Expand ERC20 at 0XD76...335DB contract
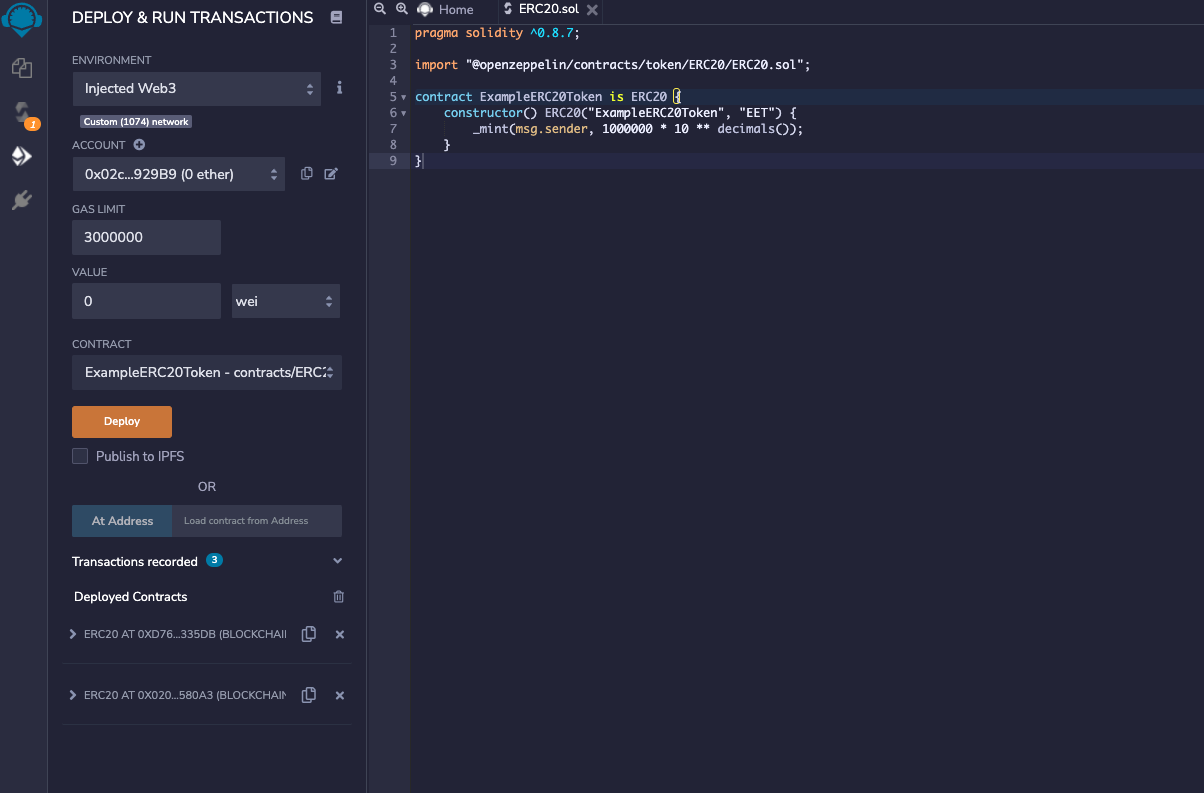The image size is (1204, 793). [73, 634]
